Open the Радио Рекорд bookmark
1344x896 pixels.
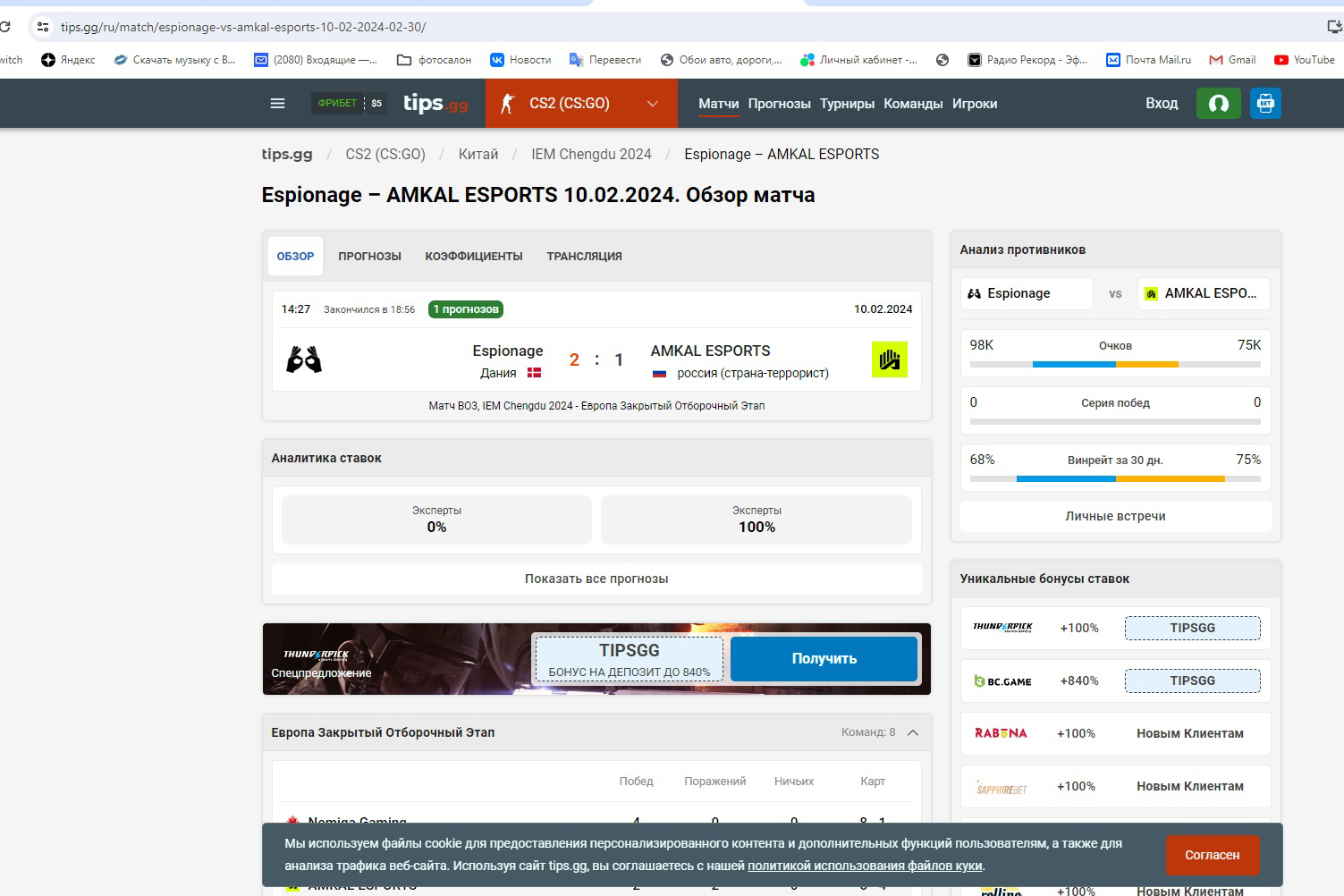[1027, 60]
